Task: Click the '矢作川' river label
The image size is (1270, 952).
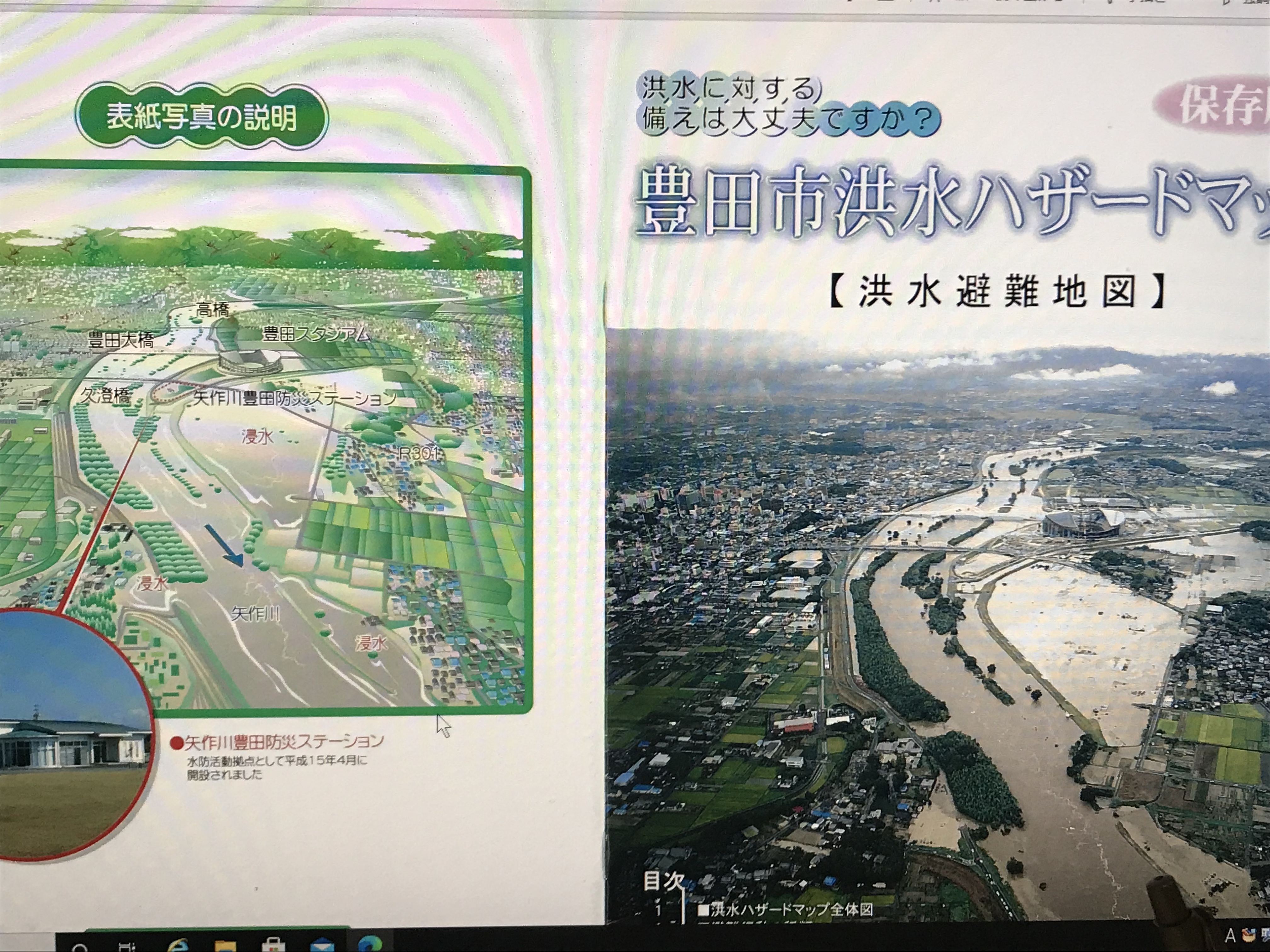Action: tap(256, 614)
